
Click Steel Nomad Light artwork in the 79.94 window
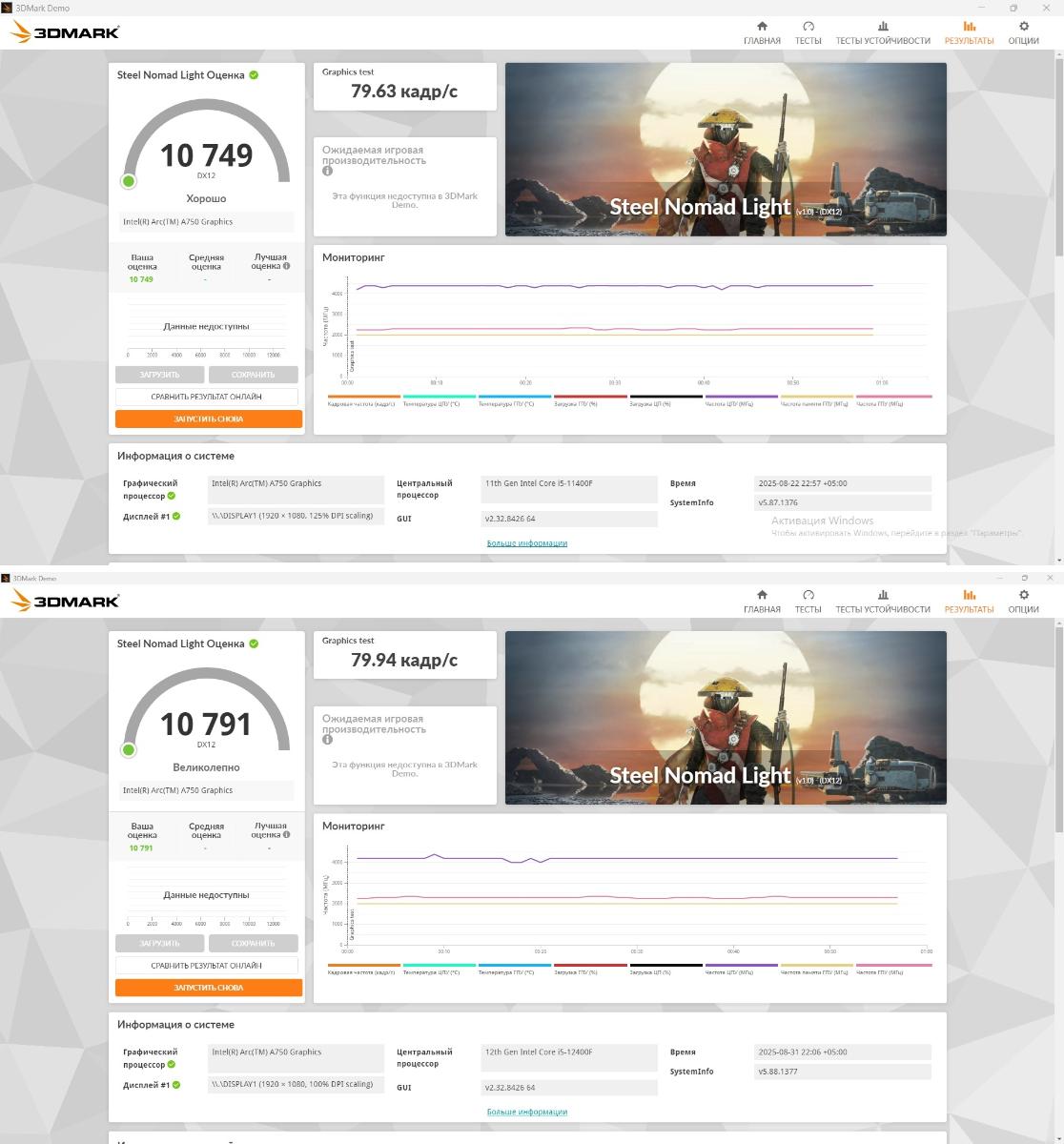point(726,718)
